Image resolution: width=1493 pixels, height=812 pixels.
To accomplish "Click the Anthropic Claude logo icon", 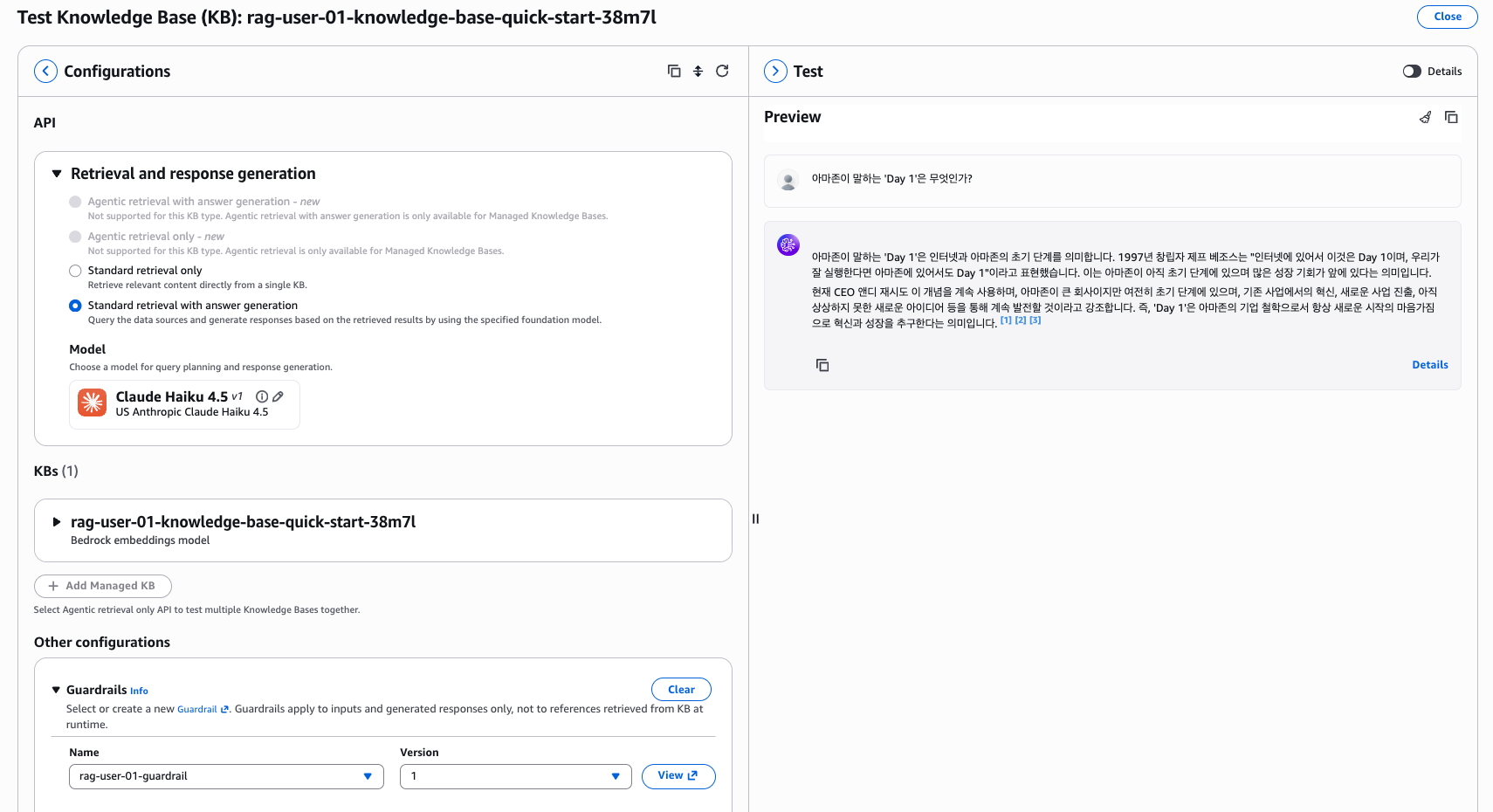I will pyautogui.click(x=93, y=403).
